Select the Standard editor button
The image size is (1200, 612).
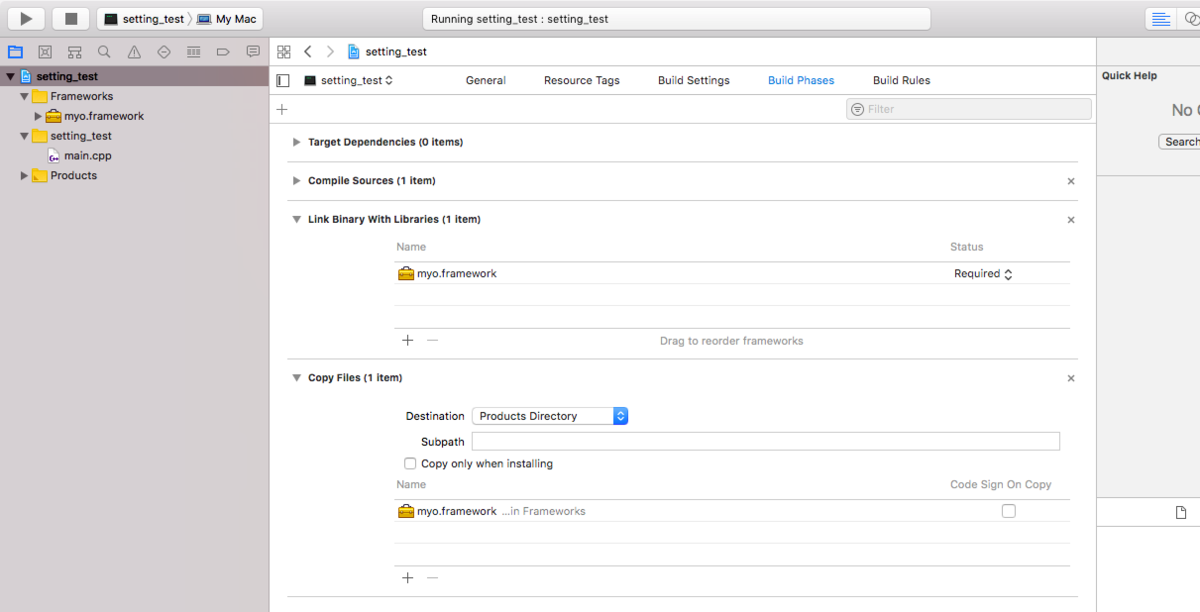(1160, 19)
